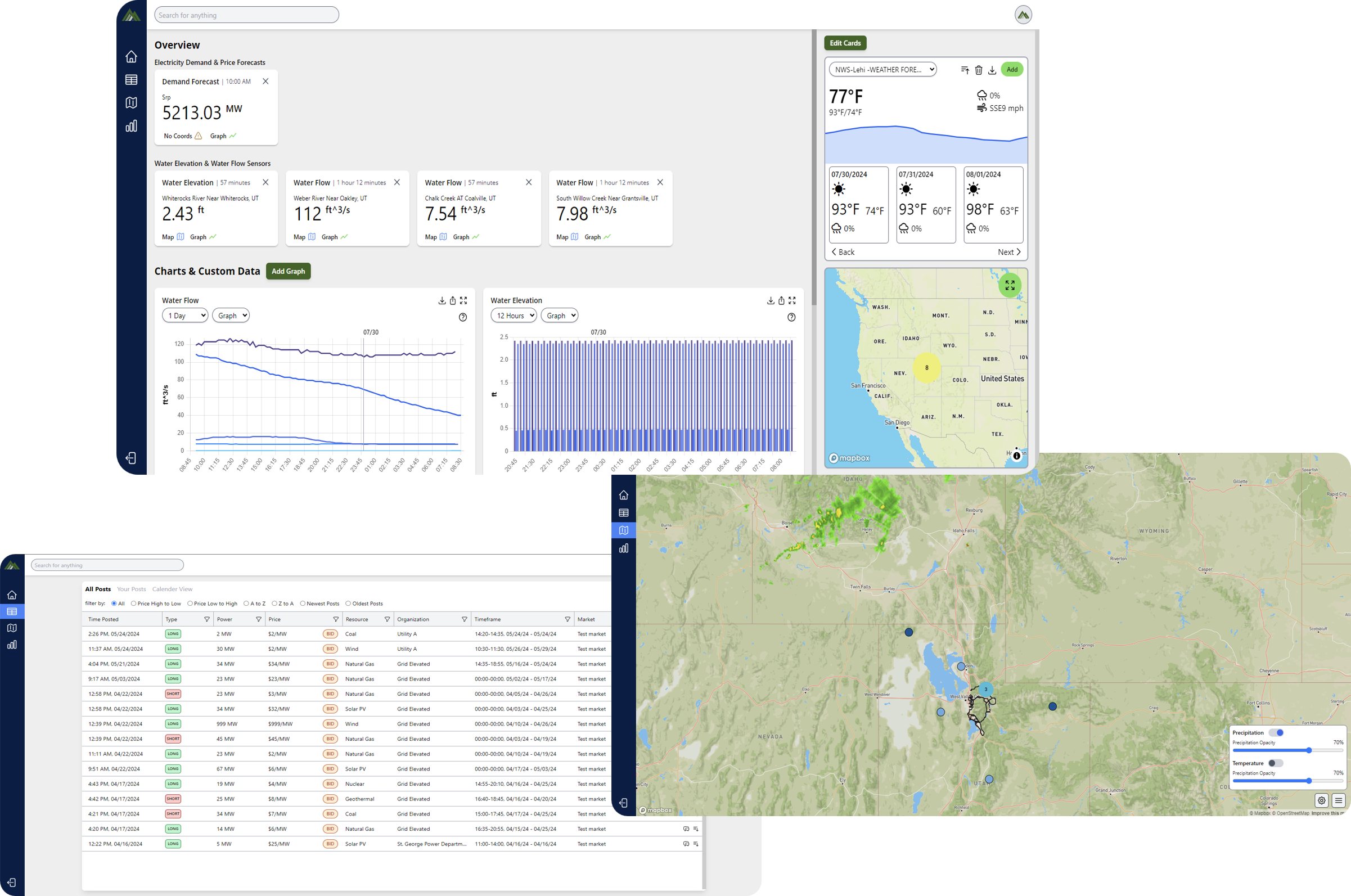
Task: Click green fullscreen icon on mini map
Action: click(x=1010, y=285)
